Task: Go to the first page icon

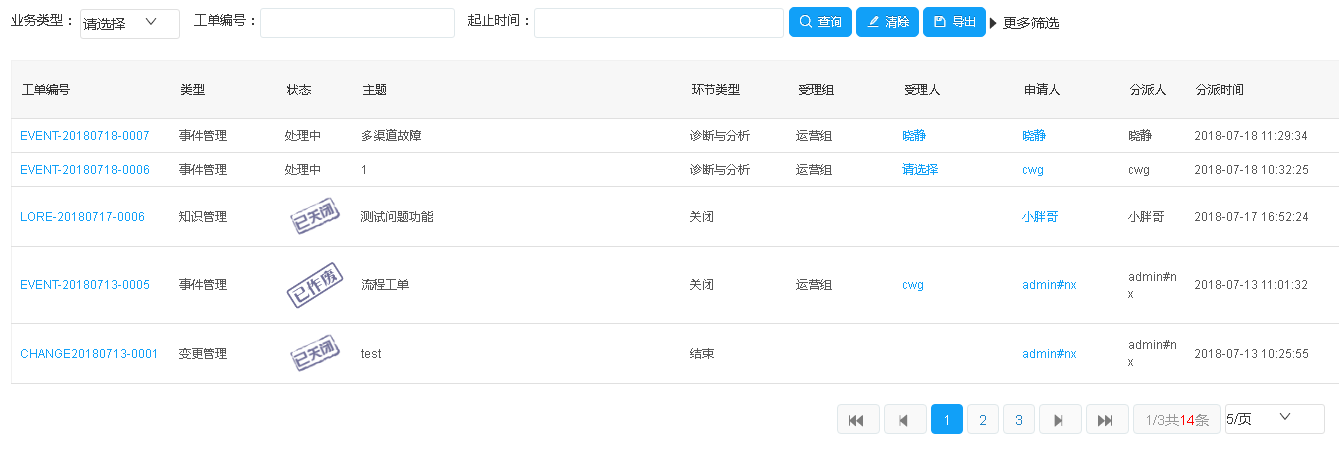Action: 857,420
